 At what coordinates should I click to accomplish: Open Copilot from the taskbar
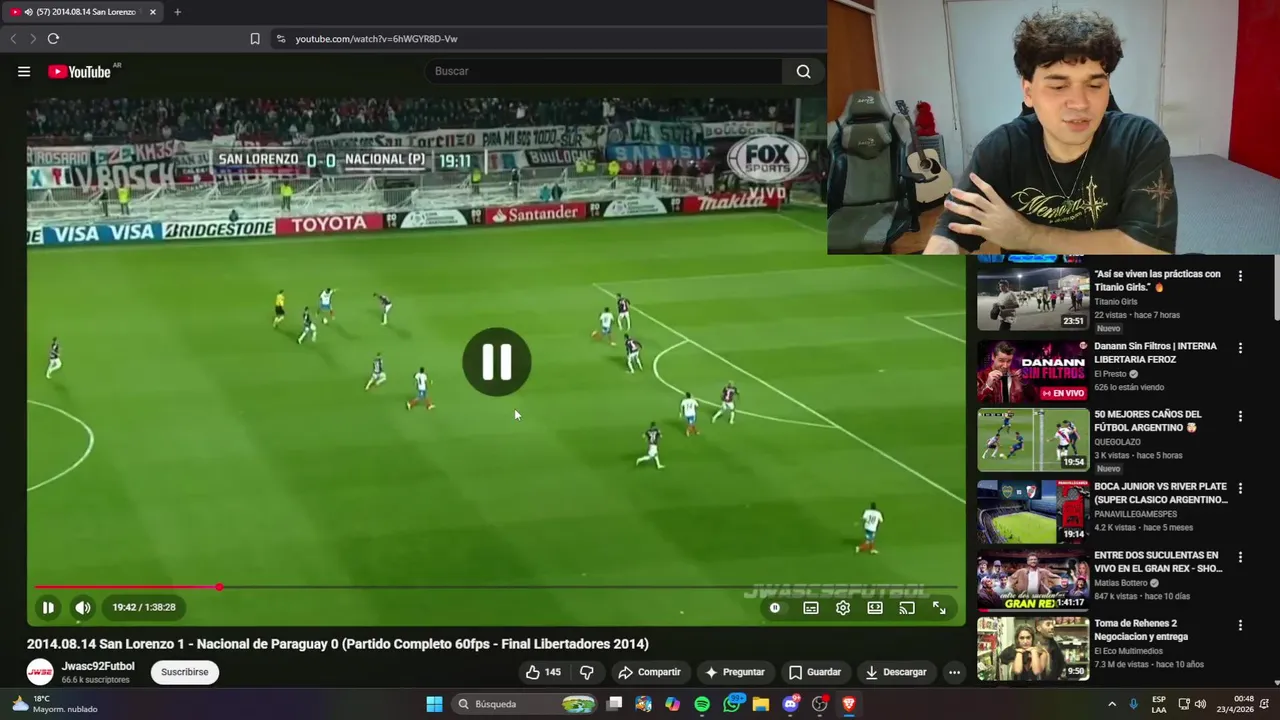pyautogui.click(x=673, y=704)
